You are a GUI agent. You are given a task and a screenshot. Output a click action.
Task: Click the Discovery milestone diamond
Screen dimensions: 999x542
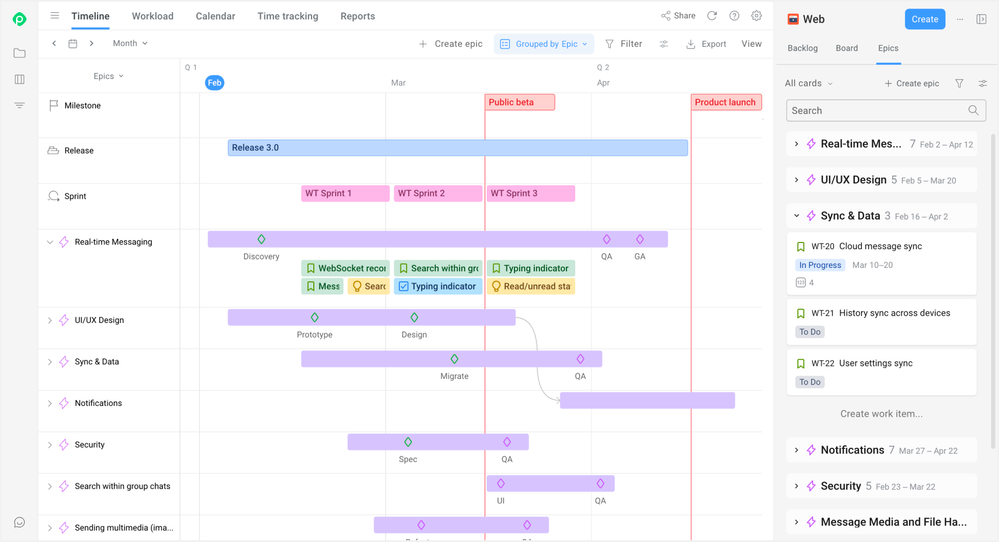point(261,239)
